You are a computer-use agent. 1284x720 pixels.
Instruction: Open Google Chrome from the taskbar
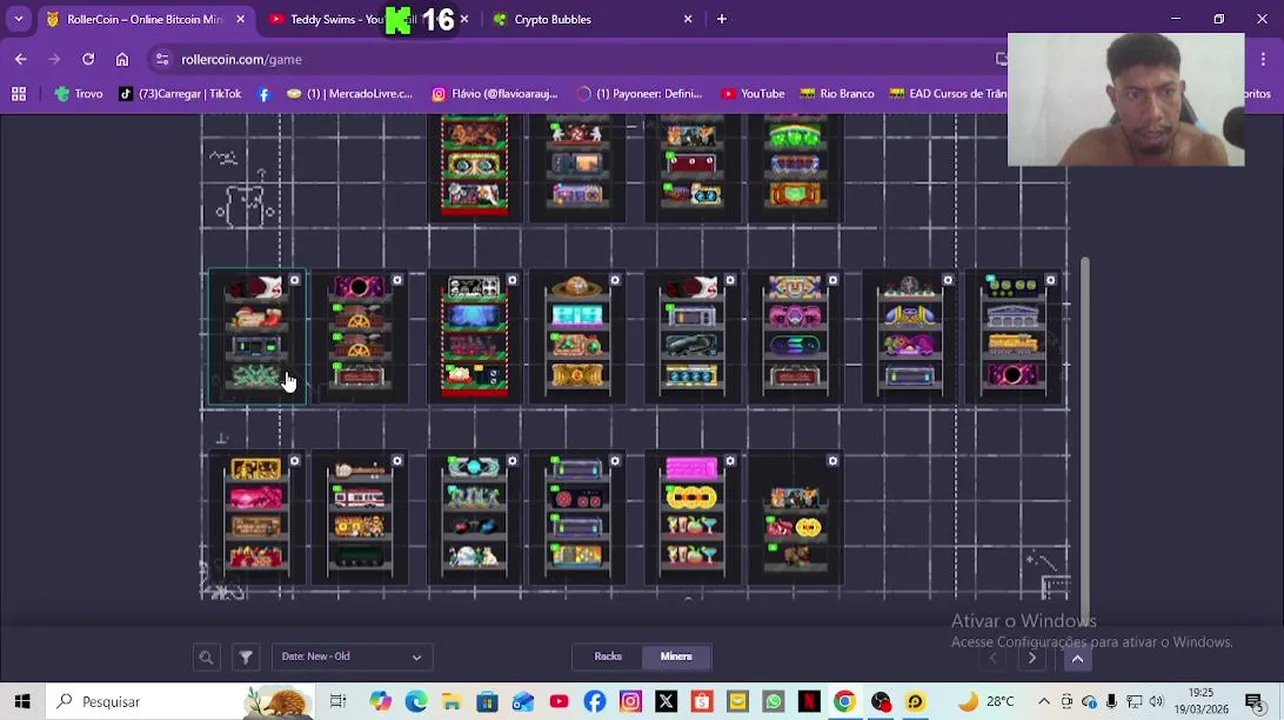point(844,702)
